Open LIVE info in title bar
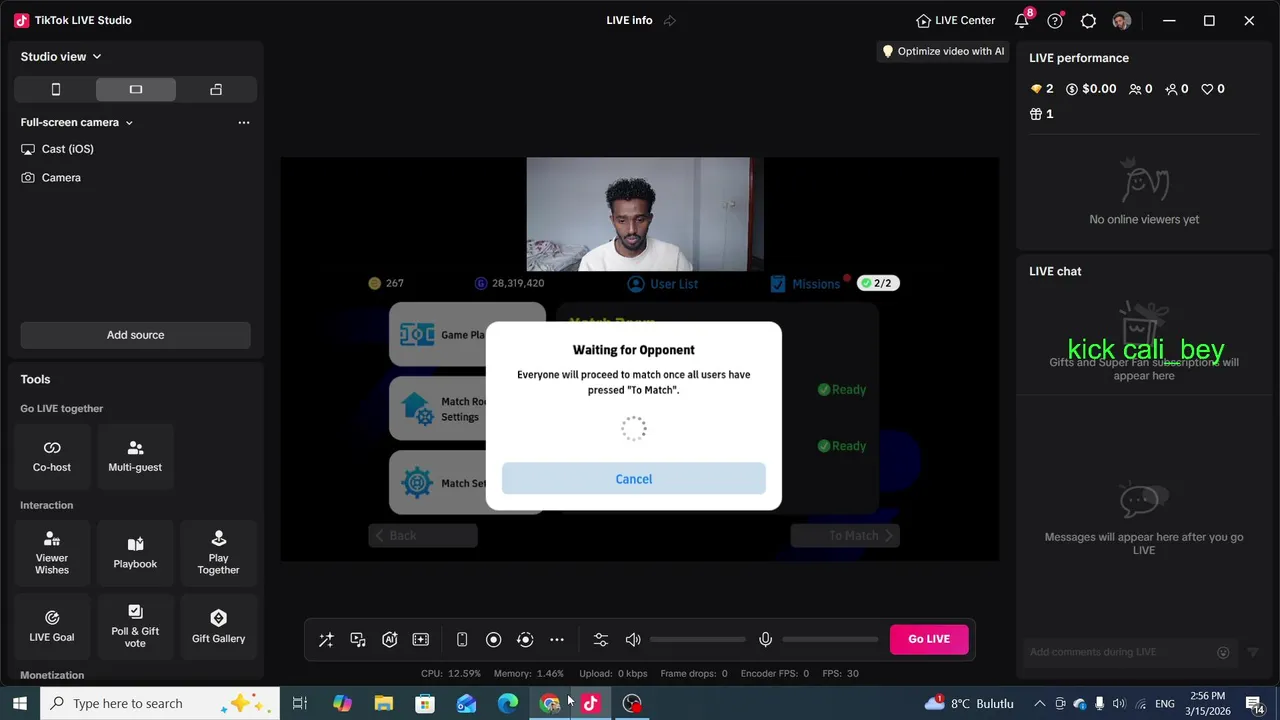The width and height of the screenshot is (1280, 720). click(629, 20)
